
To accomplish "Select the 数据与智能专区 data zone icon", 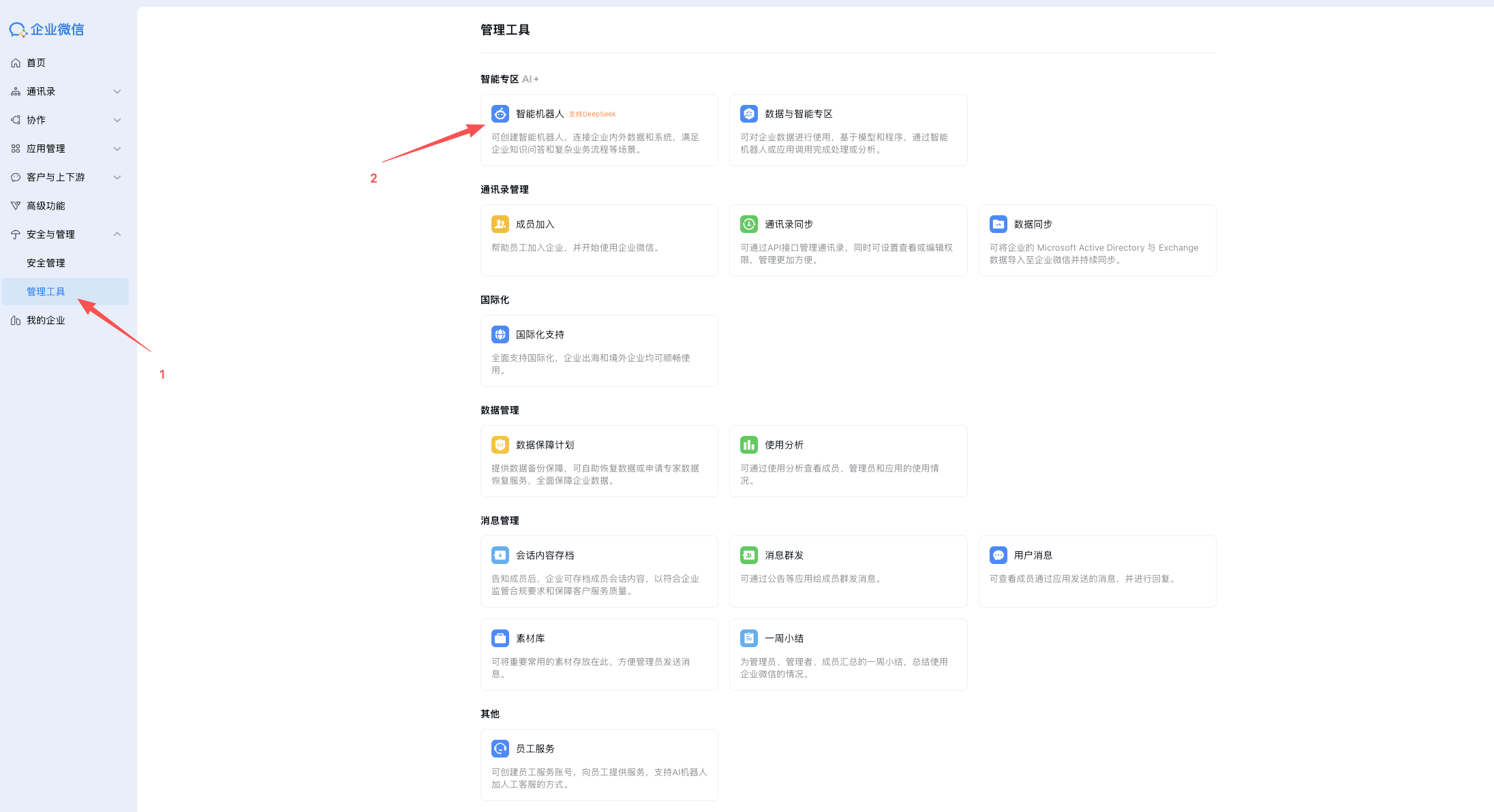I will click(748, 114).
